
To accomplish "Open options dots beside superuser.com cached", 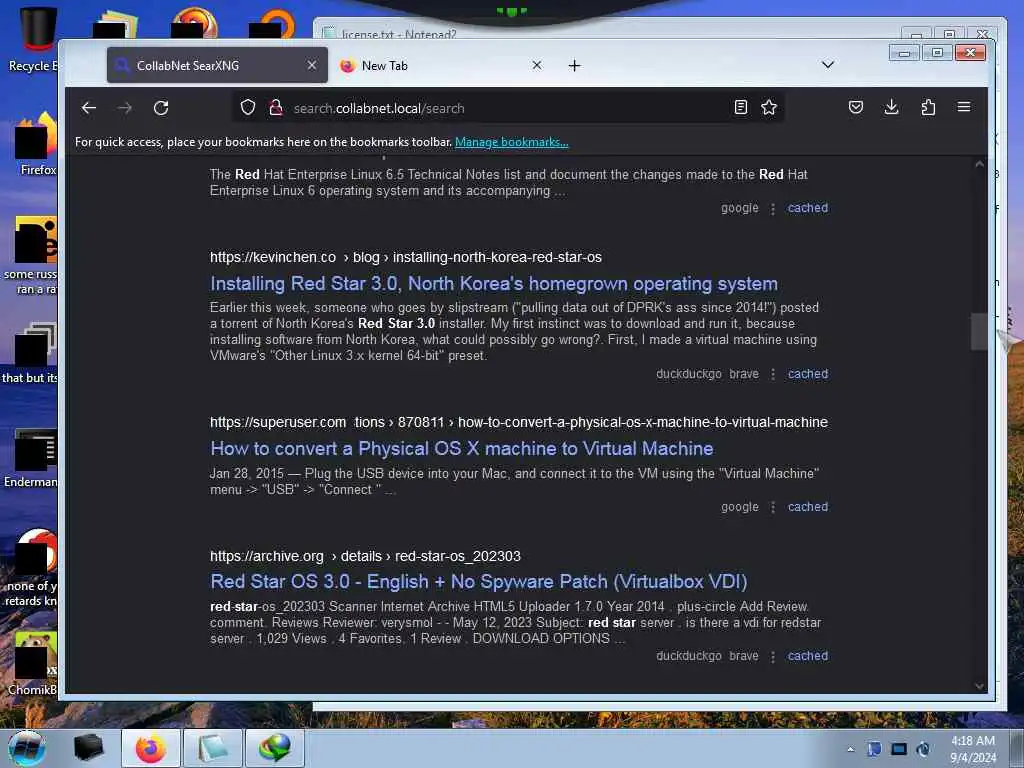I will tap(773, 507).
